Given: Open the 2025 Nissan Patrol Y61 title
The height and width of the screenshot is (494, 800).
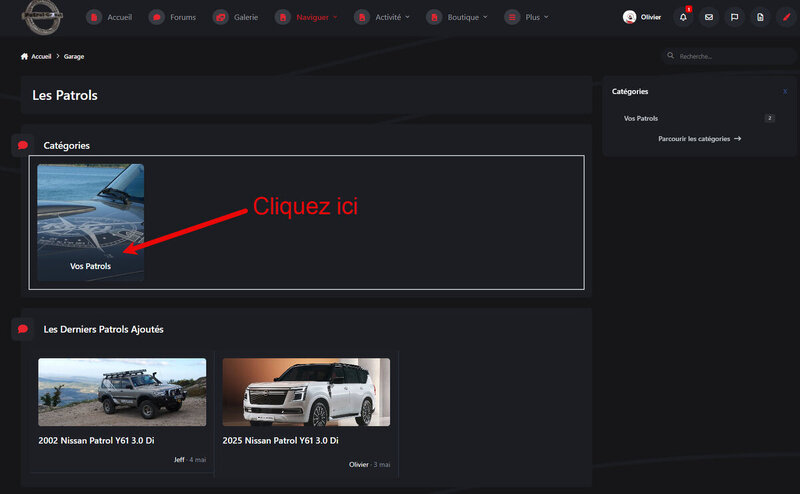Looking at the screenshot, I should [281, 440].
